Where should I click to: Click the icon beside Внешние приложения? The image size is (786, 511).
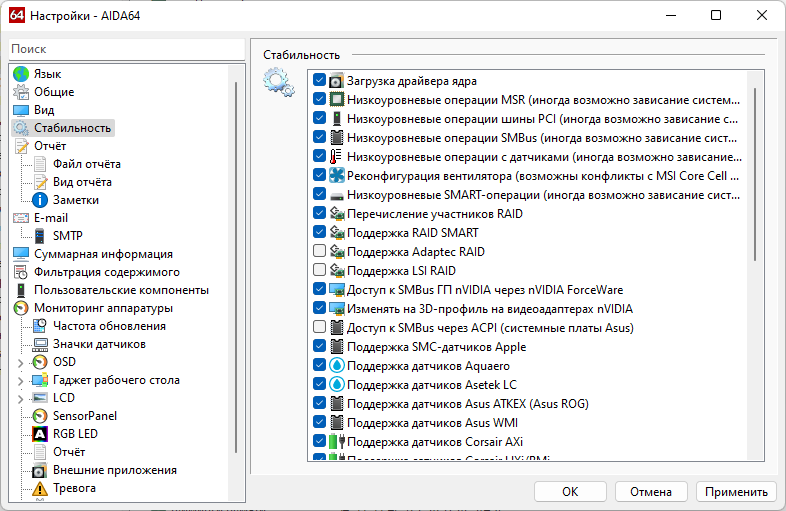[40, 470]
